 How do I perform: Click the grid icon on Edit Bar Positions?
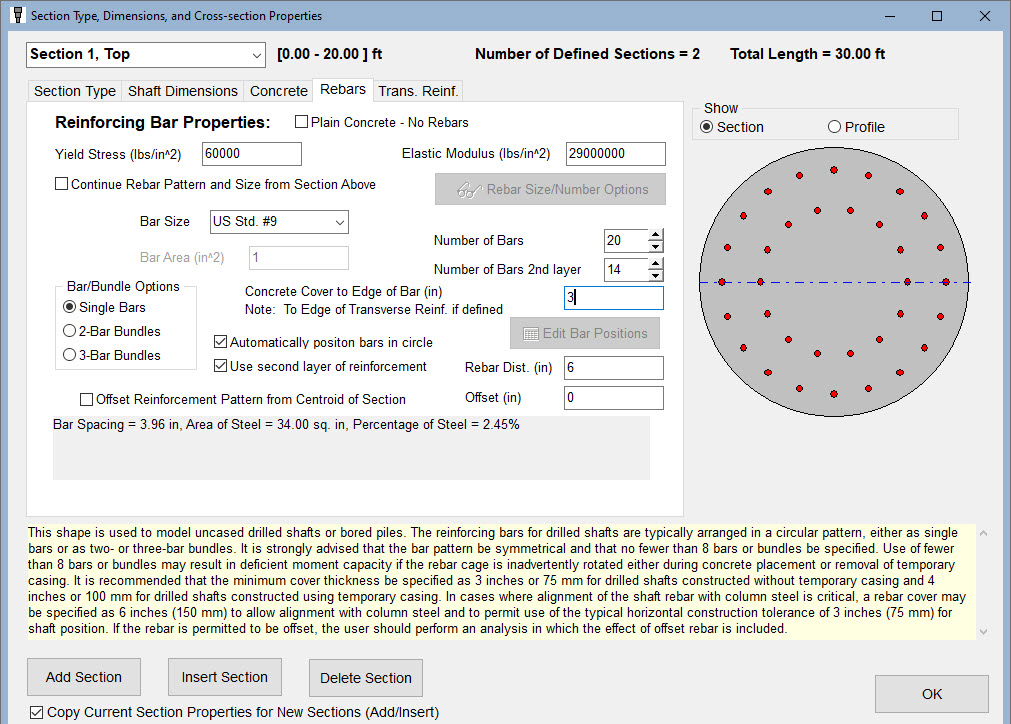[531, 334]
